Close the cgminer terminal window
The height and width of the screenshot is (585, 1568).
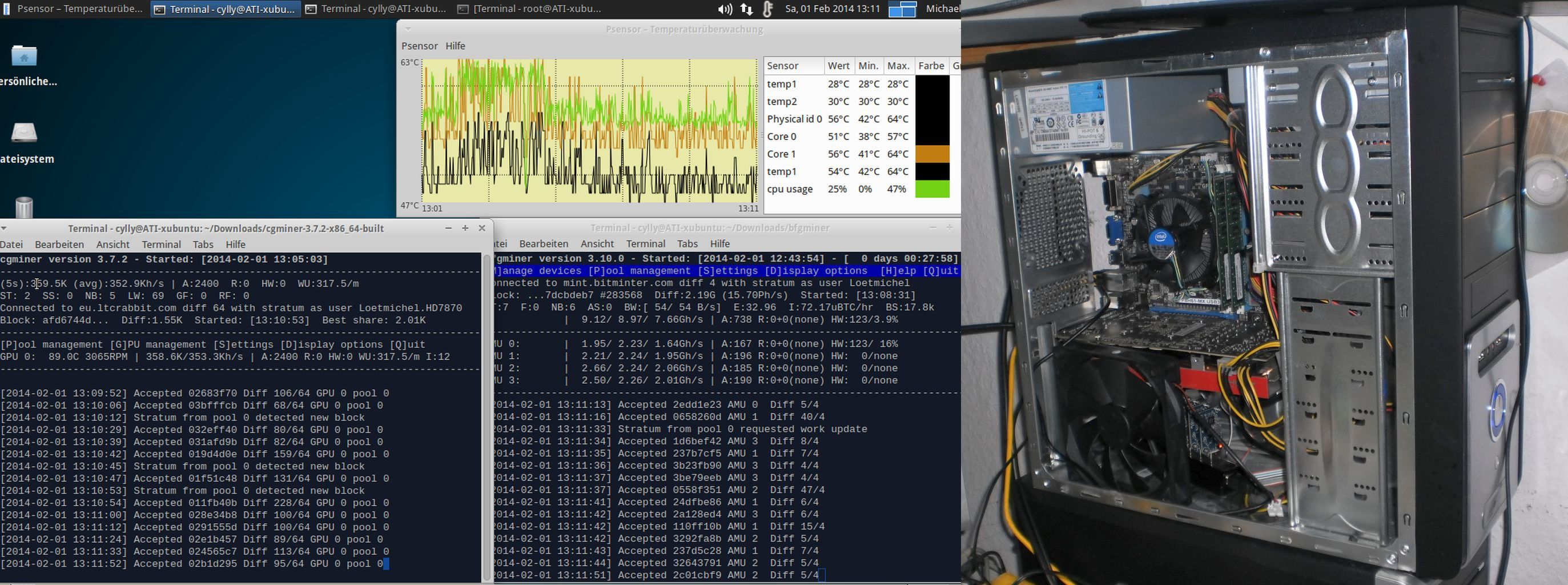point(481,229)
